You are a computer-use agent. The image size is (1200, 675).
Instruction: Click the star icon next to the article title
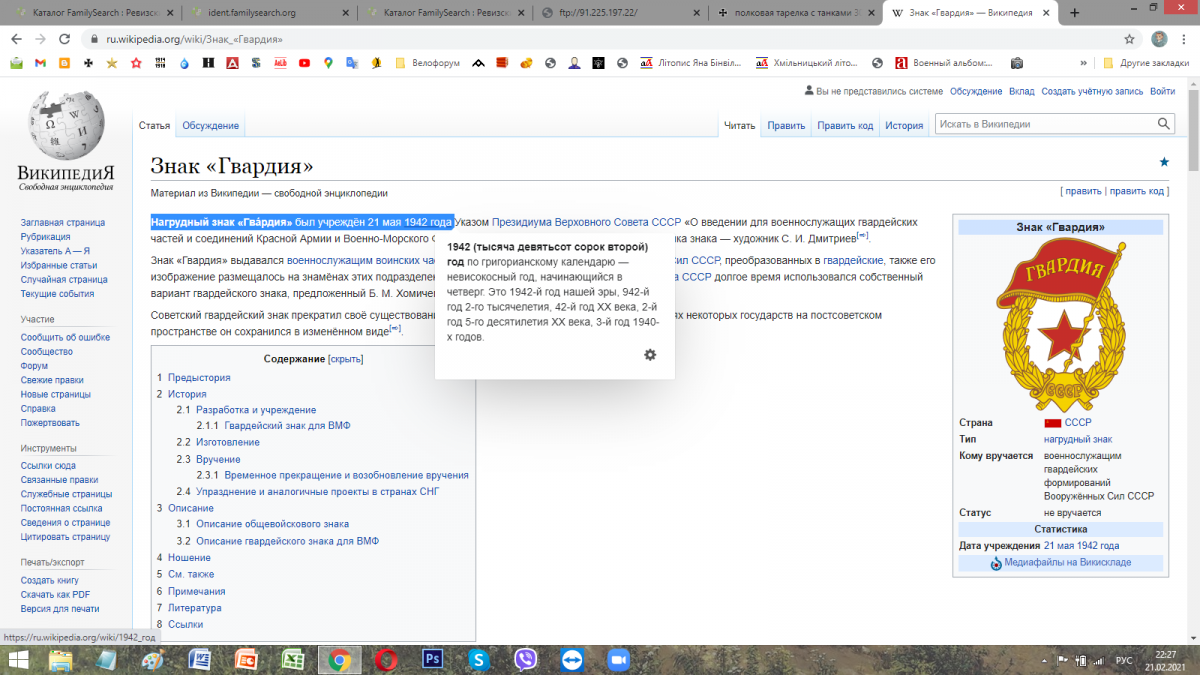[x=1163, y=162]
